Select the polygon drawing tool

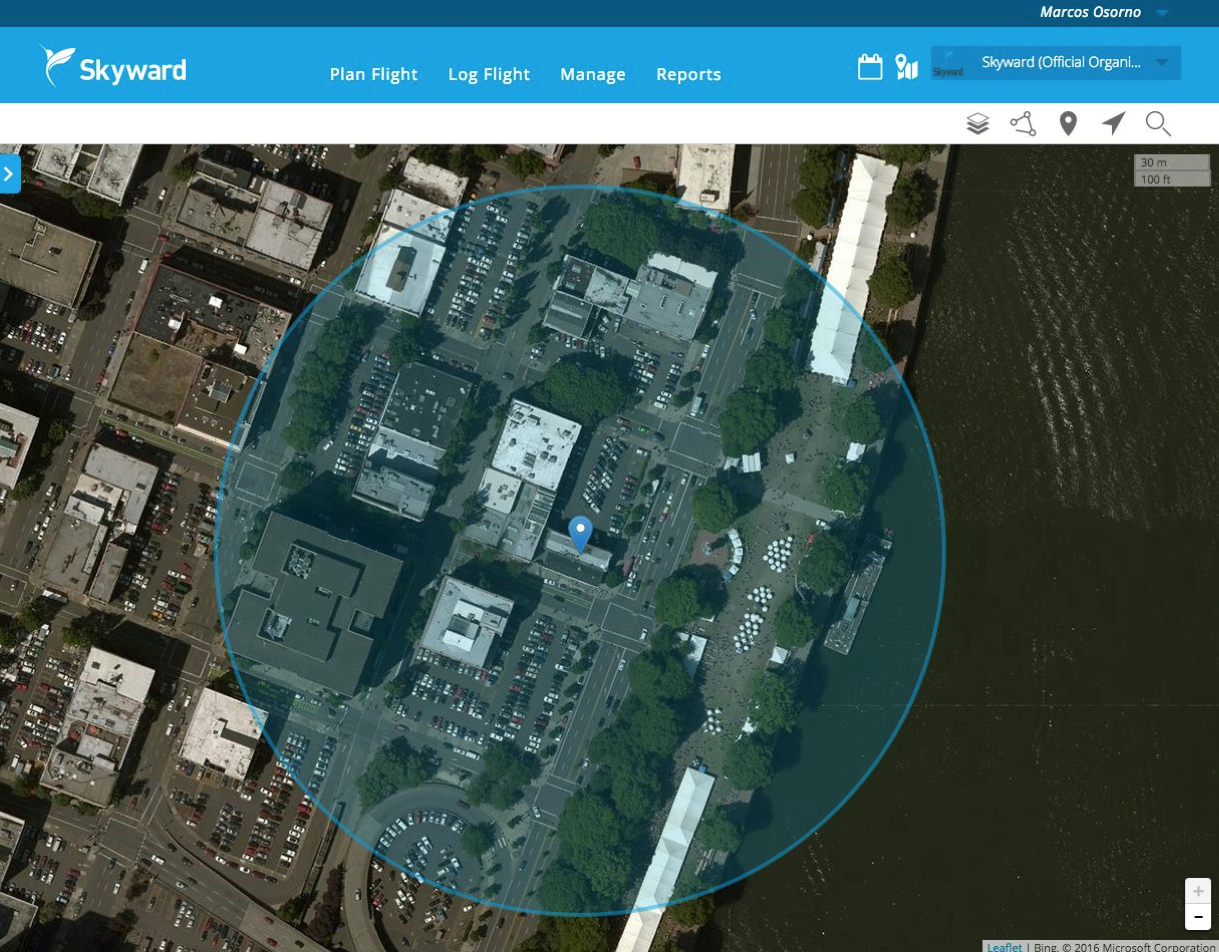(x=1022, y=124)
